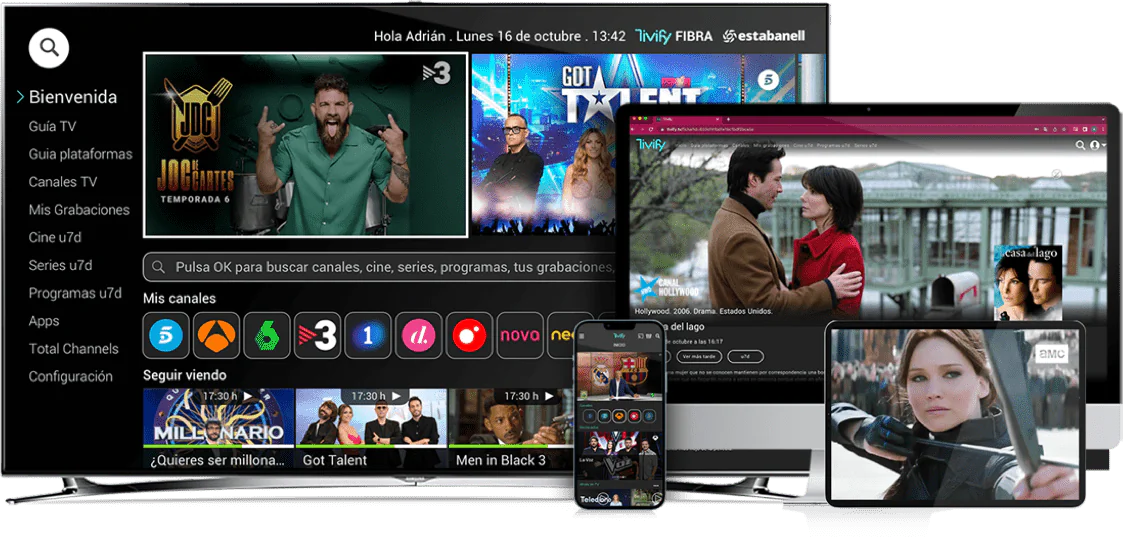This screenshot has width=1123, height=540.
Task: Open the laSexta channel icon
Action: tap(267, 336)
